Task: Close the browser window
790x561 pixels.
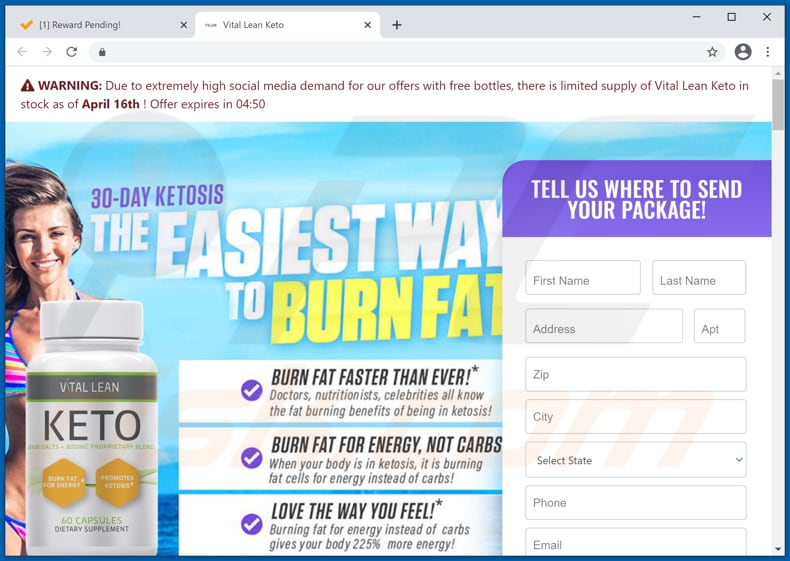Action: pyautogui.click(x=767, y=17)
